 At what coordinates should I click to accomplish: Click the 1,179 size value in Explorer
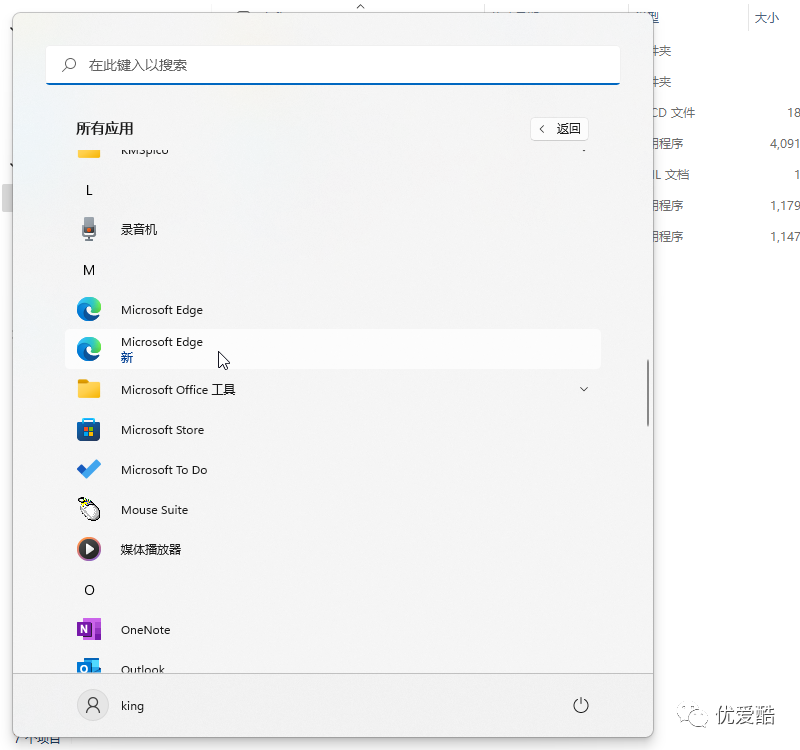pyautogui.click(x=785, y=205)
